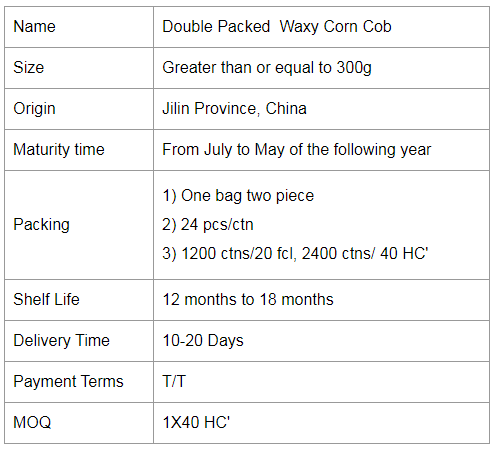Click the Shelf Life label
Image resolution: width=501 pixels, height=452 pixels.
(46, 299)
